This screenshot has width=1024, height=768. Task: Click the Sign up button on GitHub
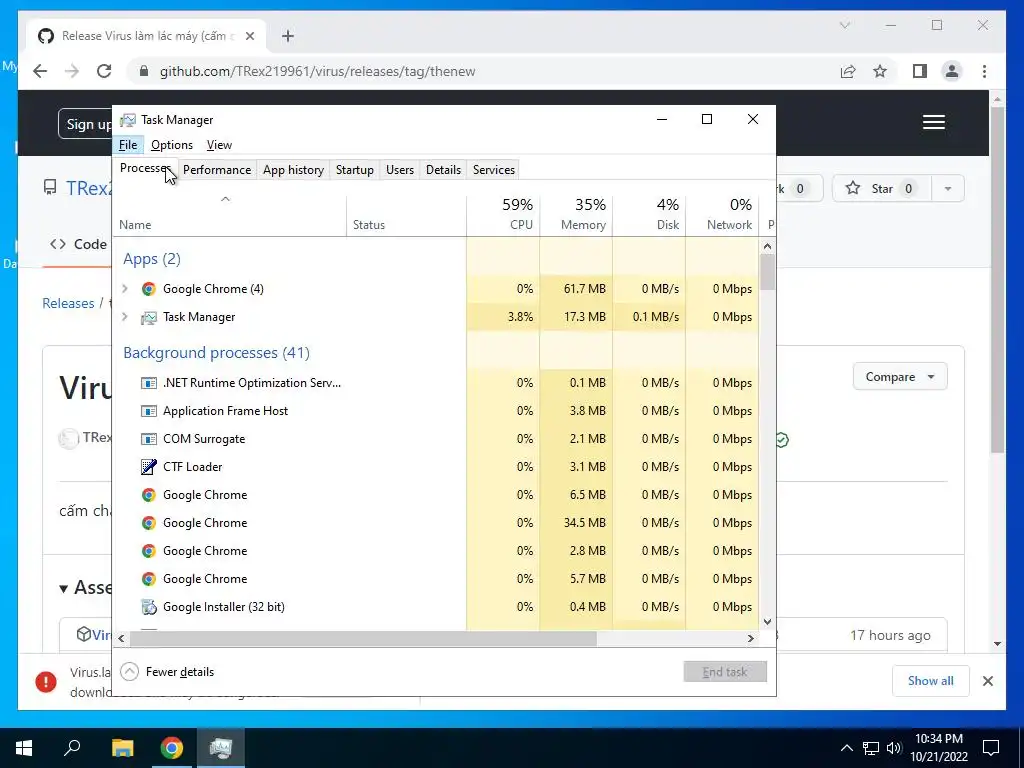point(88,124)
